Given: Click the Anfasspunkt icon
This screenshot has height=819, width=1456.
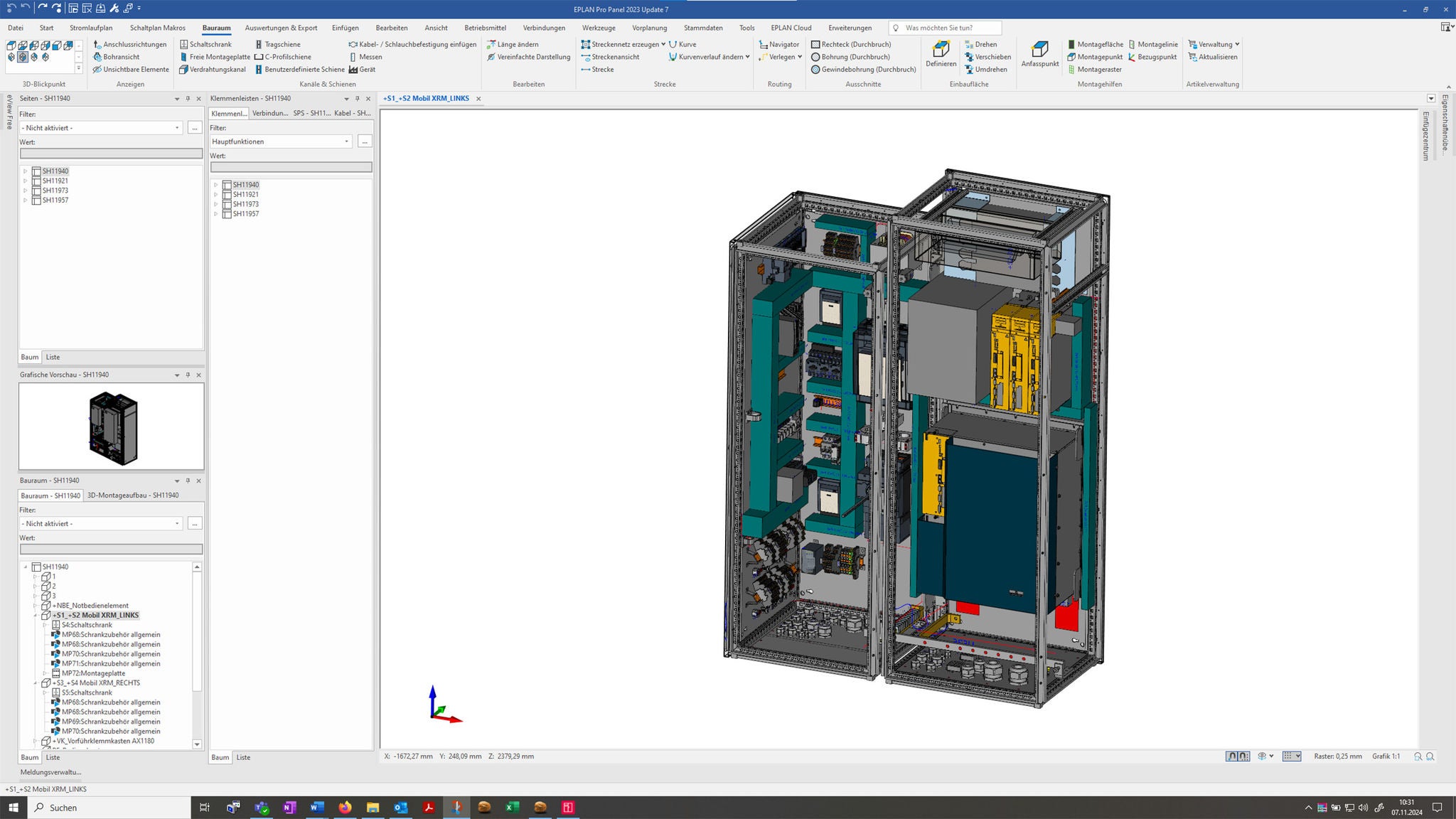Looking at the screenshot, I should (x=1039, y=52).
